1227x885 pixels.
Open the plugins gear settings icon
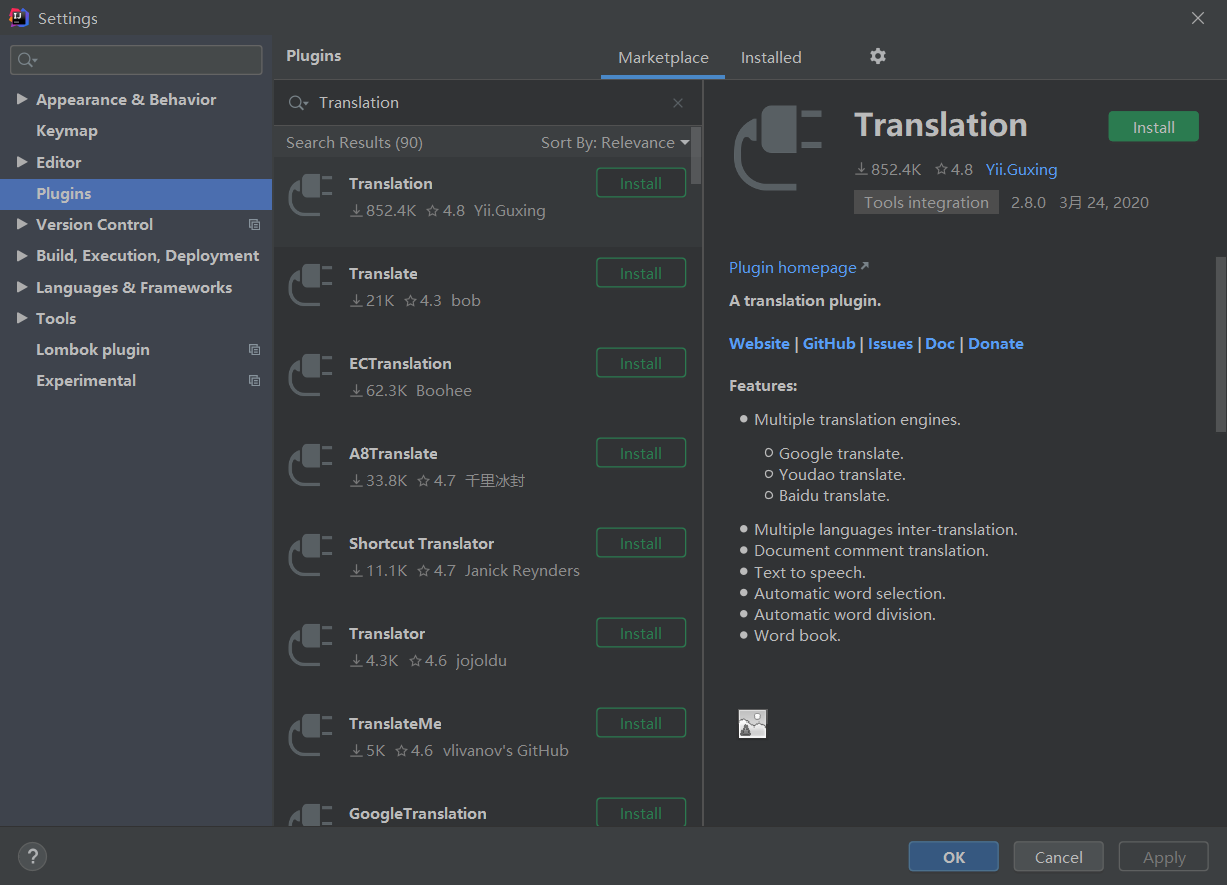[878, 57]
